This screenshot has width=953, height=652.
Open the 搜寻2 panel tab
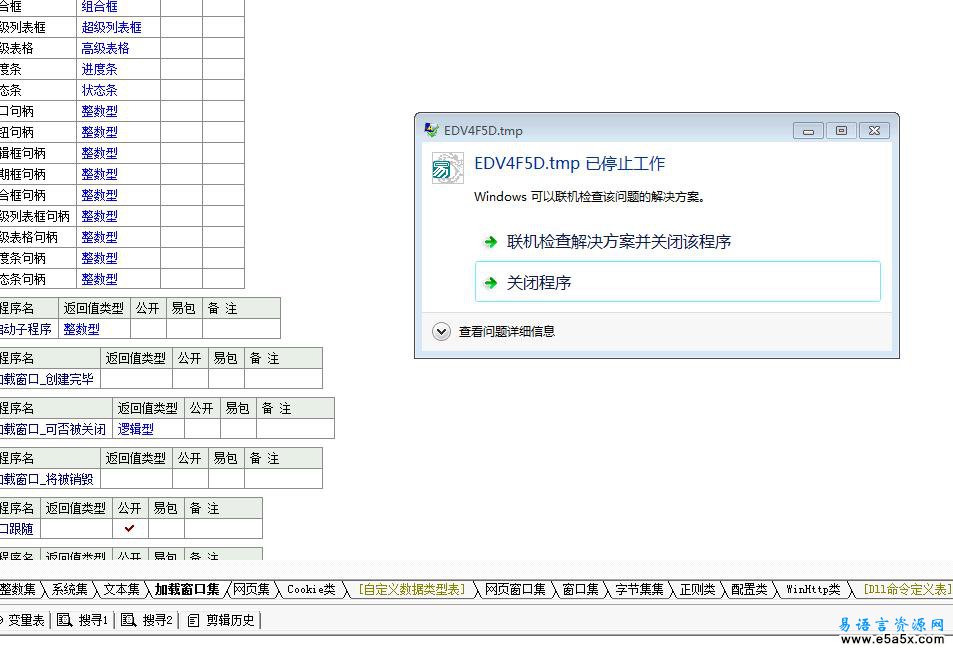pyautogui.click(x=146, y=620)
